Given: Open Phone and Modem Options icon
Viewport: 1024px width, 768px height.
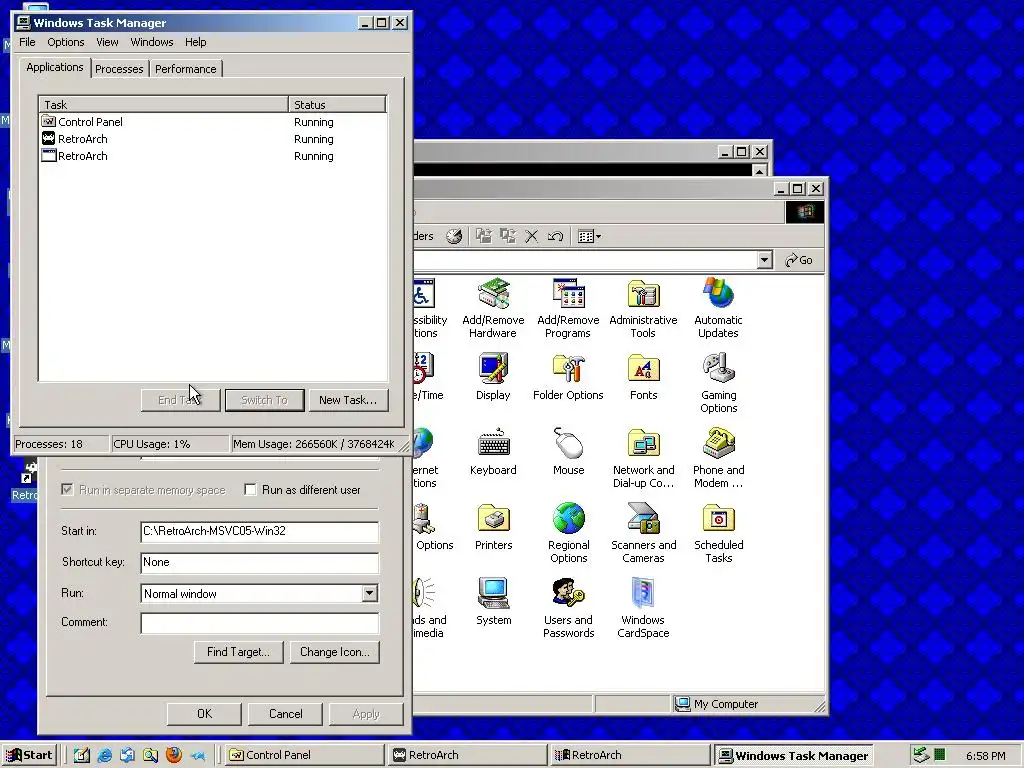Looking at the screenshot, I should [x=718, y=458].
